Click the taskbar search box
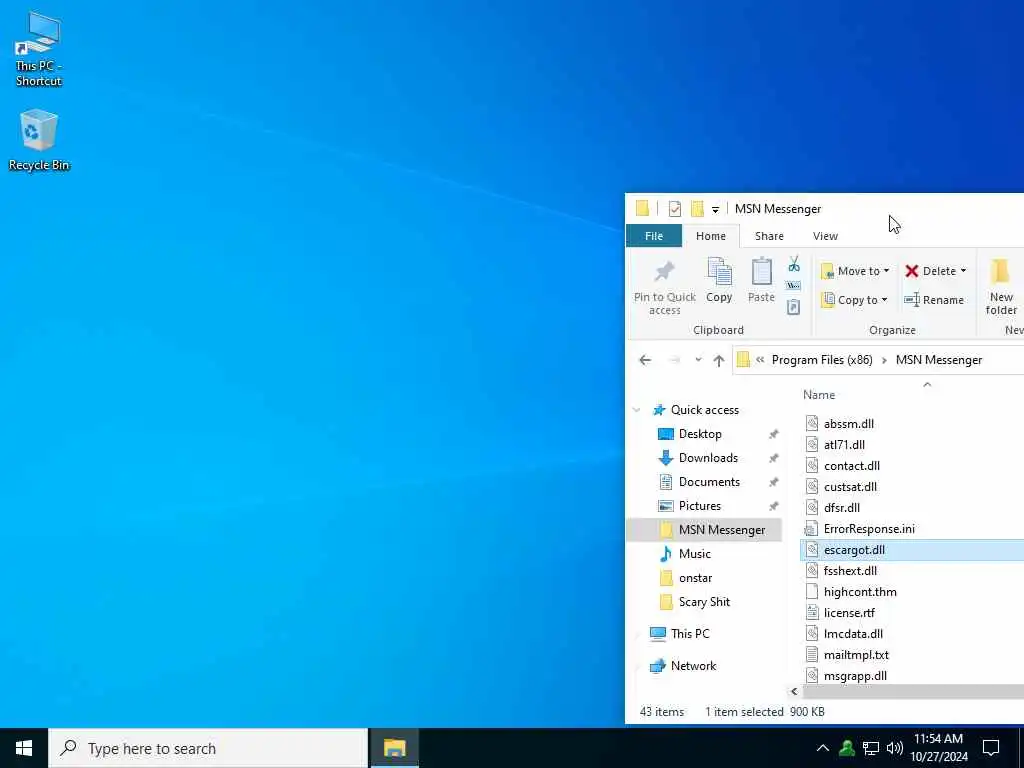Viewport: 1024px width, 768px height. (208, 748)
